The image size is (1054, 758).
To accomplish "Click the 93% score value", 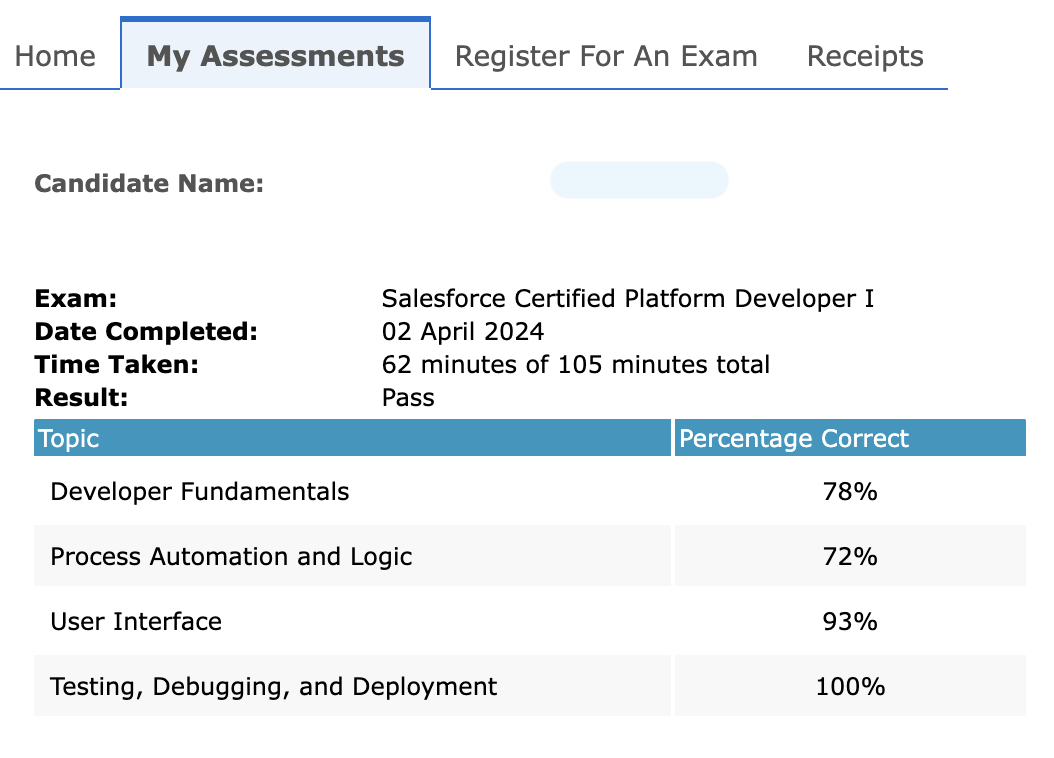I will pos(850,622).
